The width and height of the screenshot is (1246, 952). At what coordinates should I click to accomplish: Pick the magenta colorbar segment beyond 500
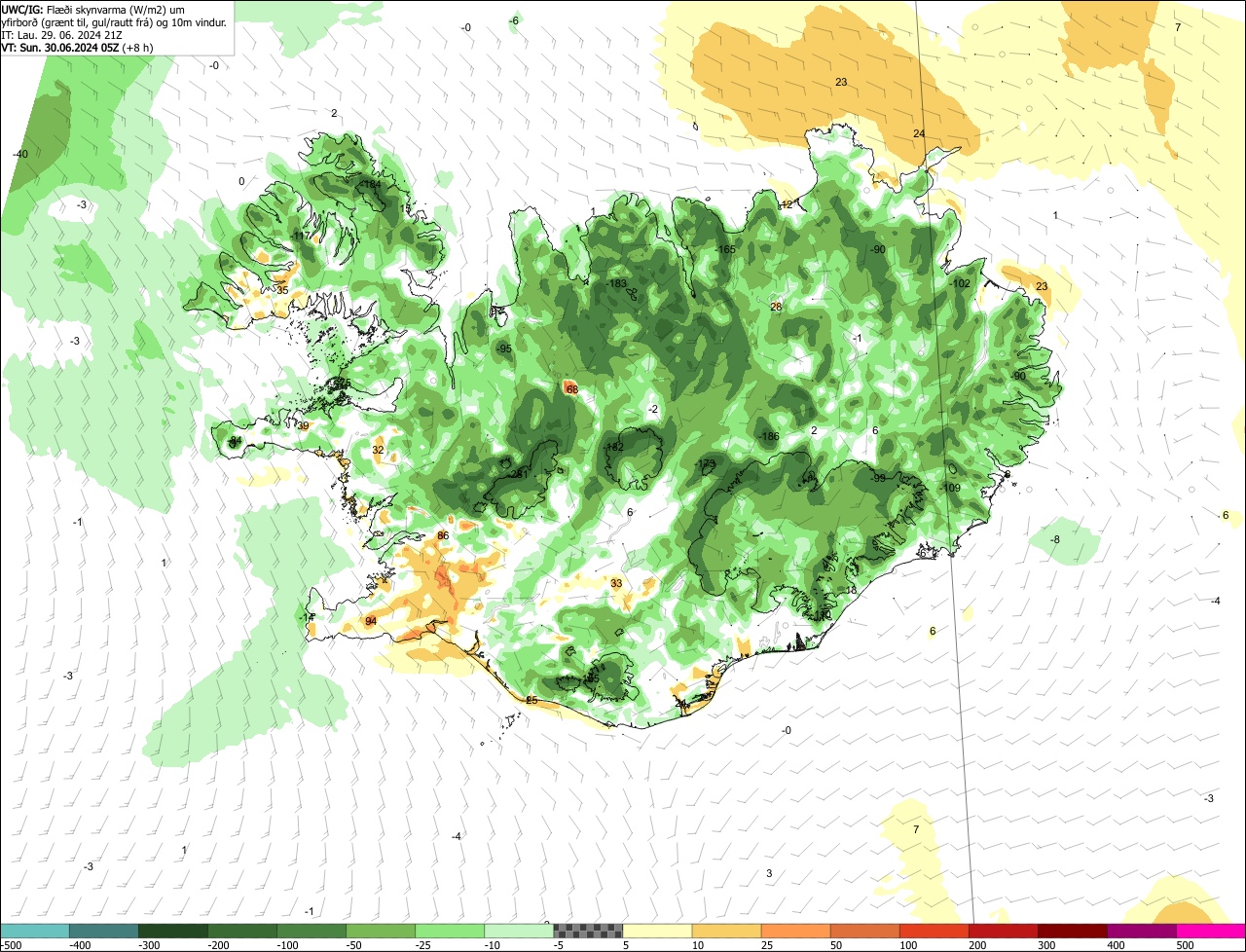tap(1211, 931)
